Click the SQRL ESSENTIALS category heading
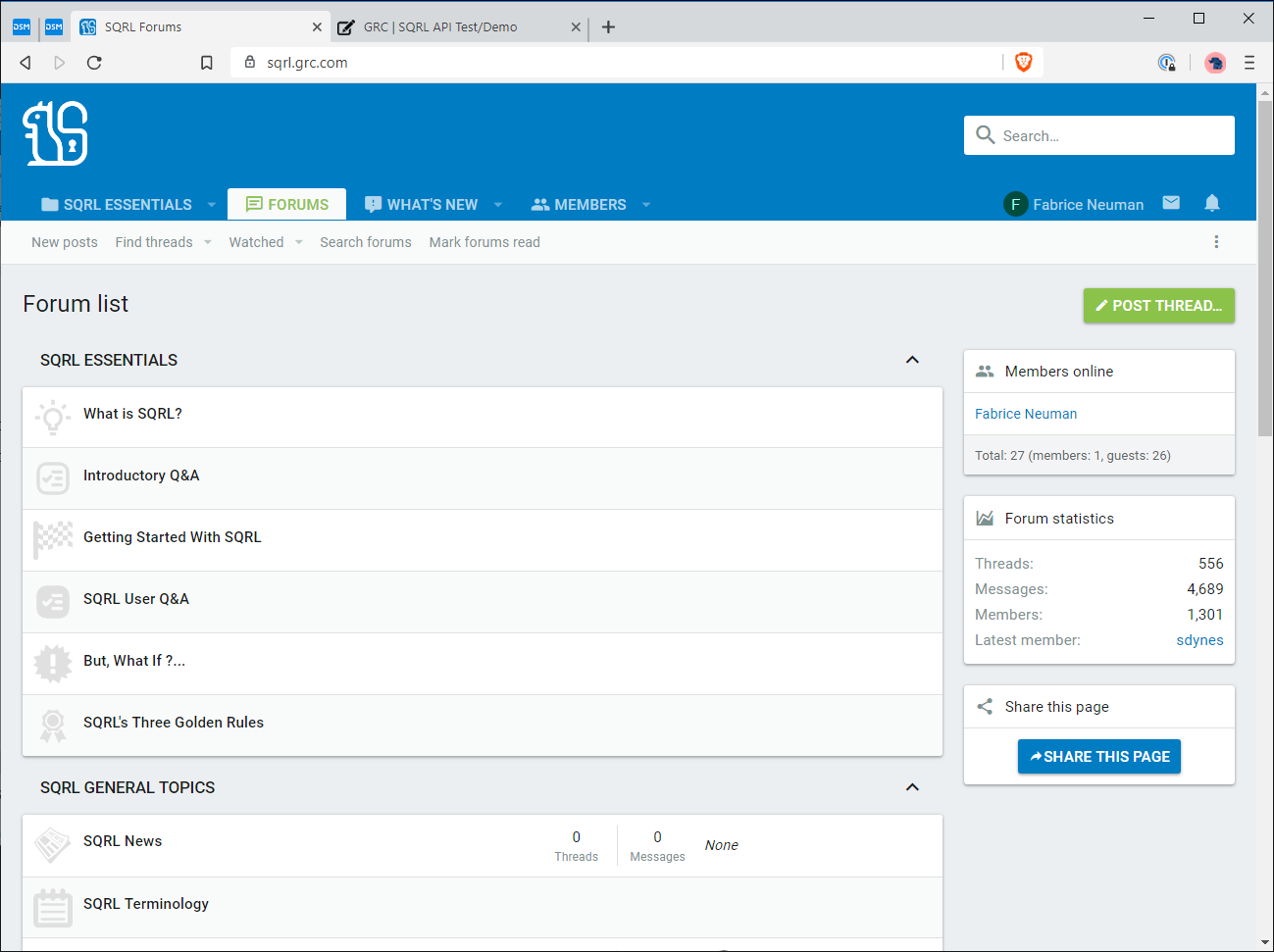 [x=109, y=360]
